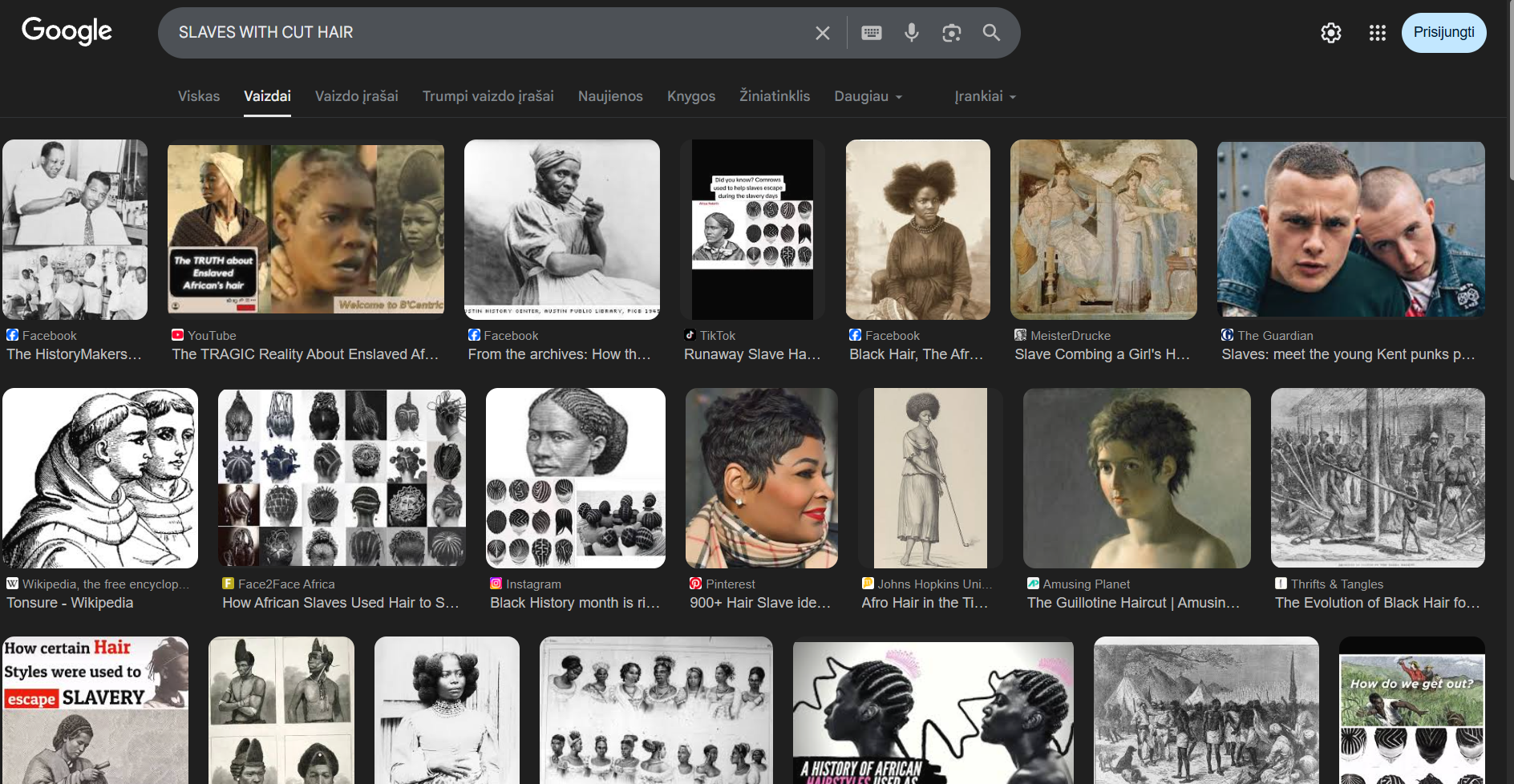Expand the Daugiau dropdown
The width and height of the screenshot is (1514, 784).
[x=868, y=96]
